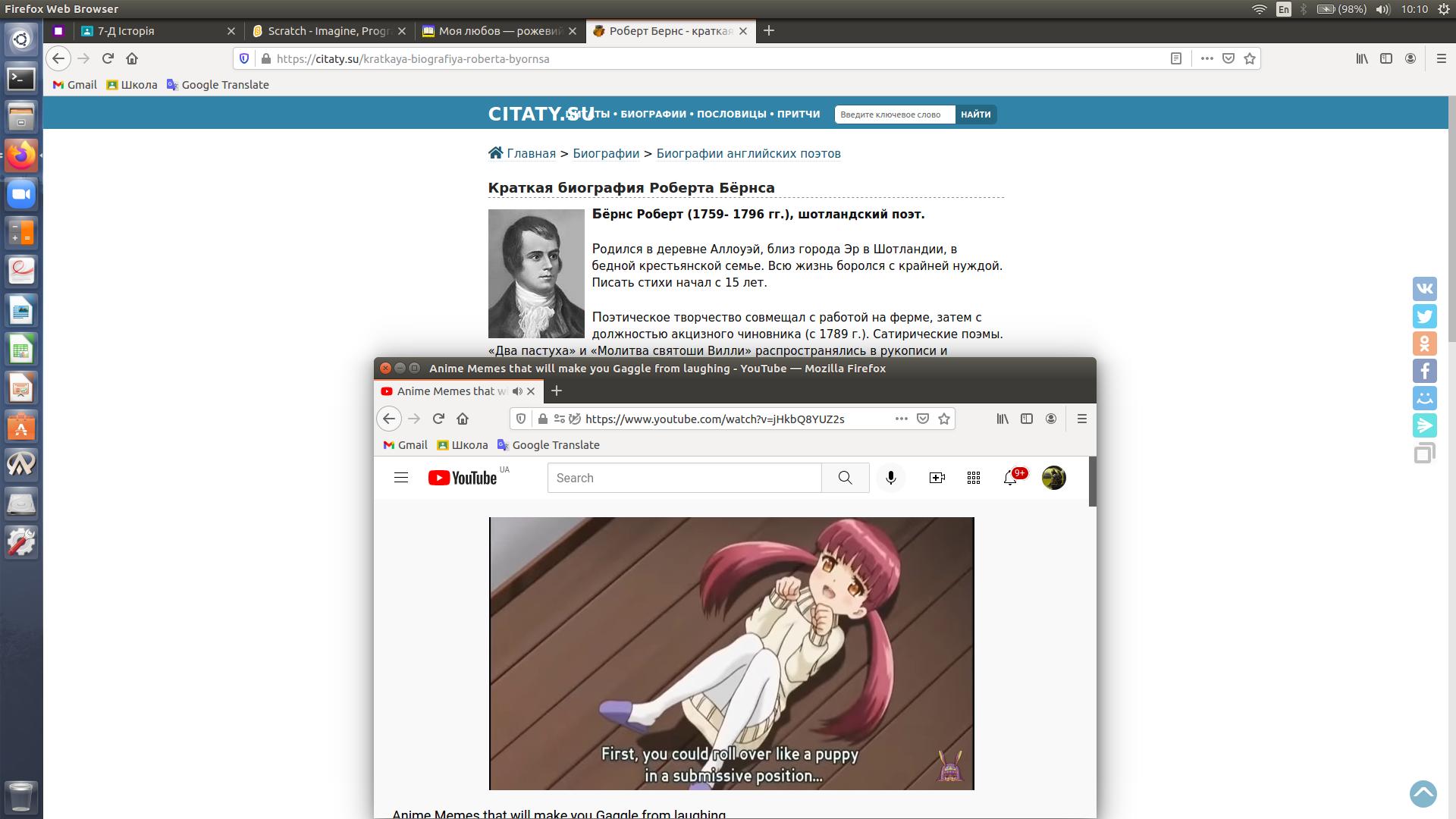This screenshot has width=1456, height=819.
Task: Bookmark YouTube page with star icon
Action: point(944,419)
